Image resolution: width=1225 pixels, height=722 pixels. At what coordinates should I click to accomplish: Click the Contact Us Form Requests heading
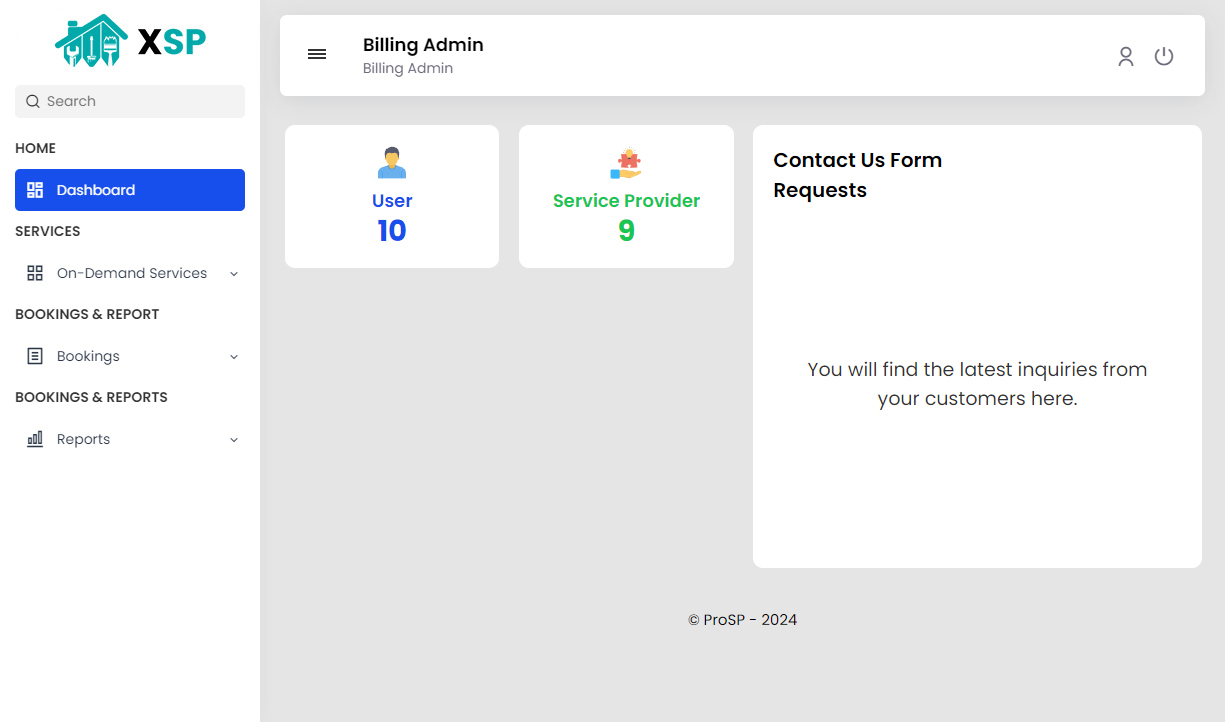click(x=858, y=175)
